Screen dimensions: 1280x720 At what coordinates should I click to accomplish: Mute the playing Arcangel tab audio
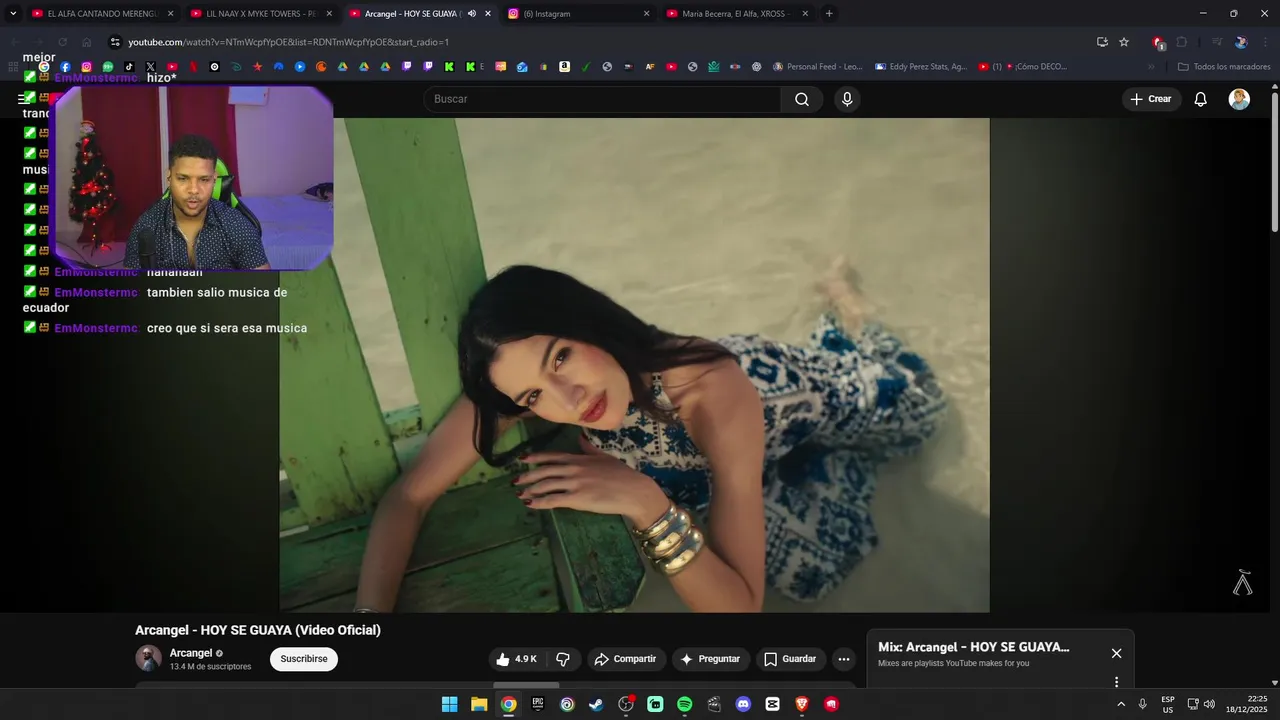pyautogui.click(x=472, y=14)
